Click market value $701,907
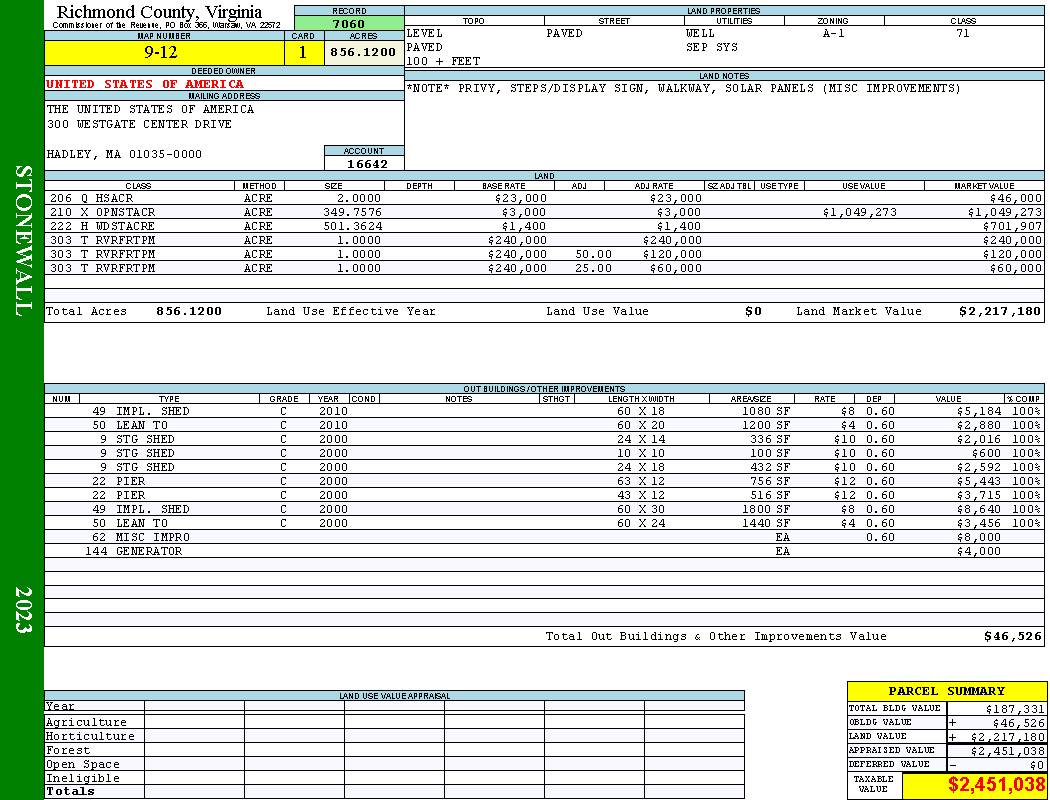 pos(1012,226)
